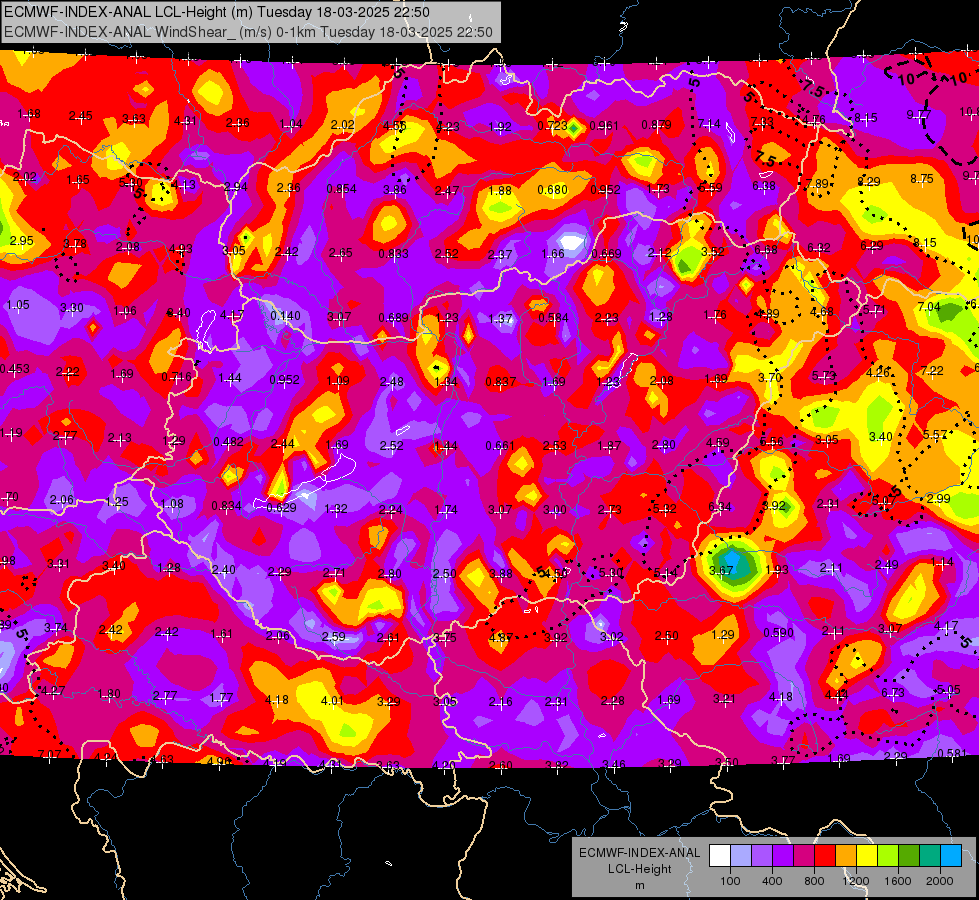979x900 pixels.
Task: Click the wind shear value 0.833
Action: [393, 254]
